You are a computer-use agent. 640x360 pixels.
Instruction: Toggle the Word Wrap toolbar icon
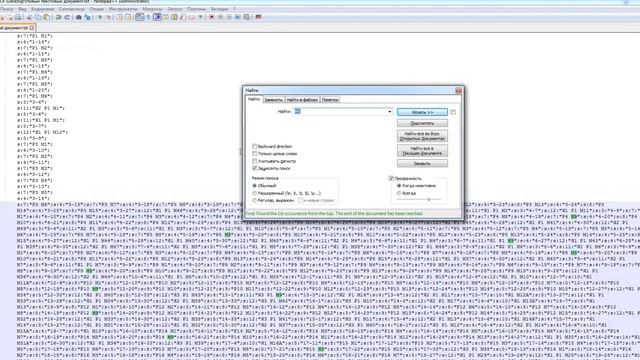[x=140, y=17]
